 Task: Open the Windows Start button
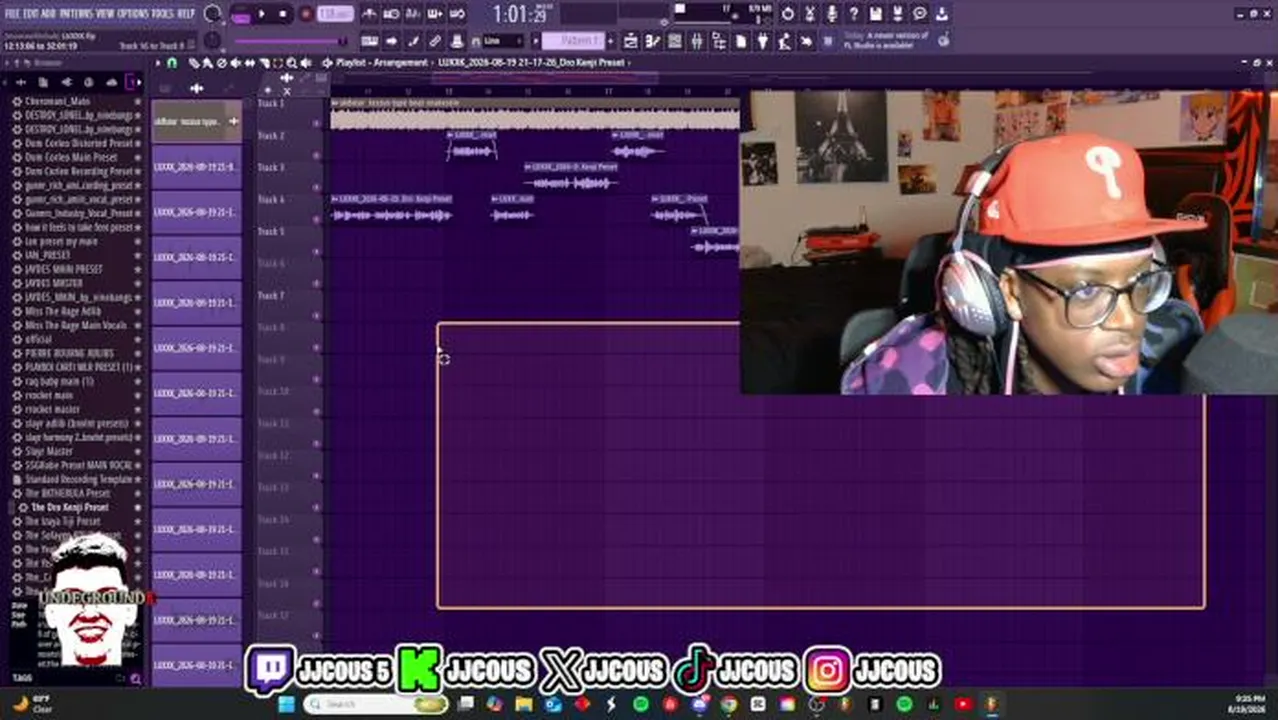pyautogui.click(x=286, y=705)
